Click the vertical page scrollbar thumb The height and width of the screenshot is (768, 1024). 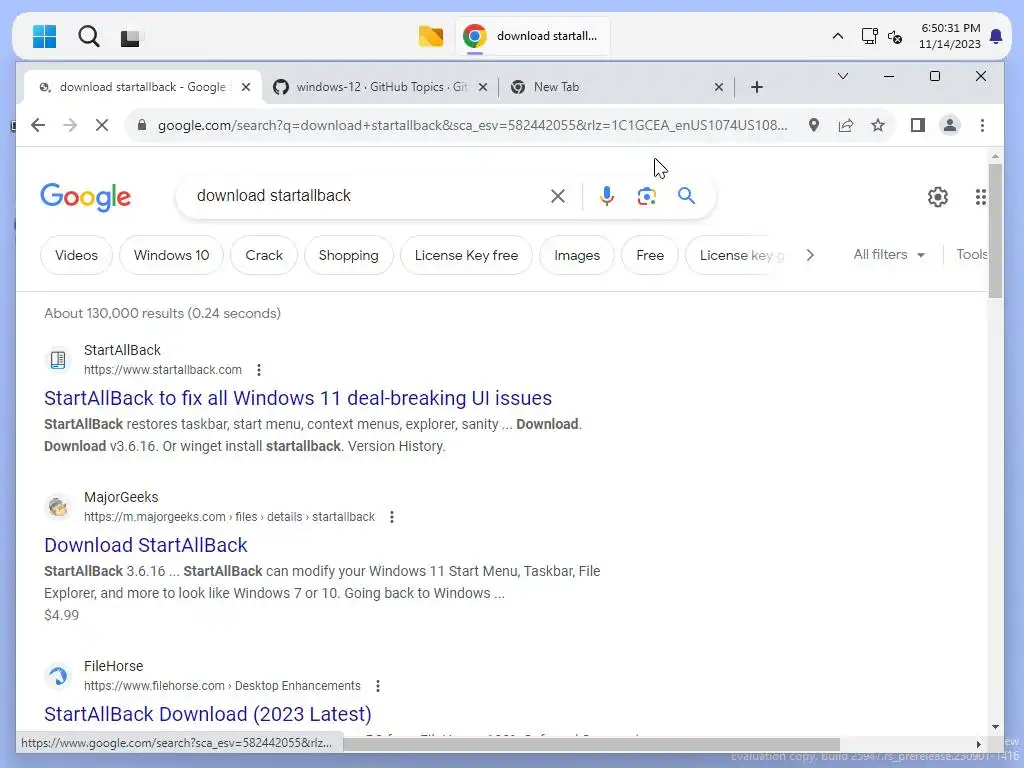click(x=995, y=231)
